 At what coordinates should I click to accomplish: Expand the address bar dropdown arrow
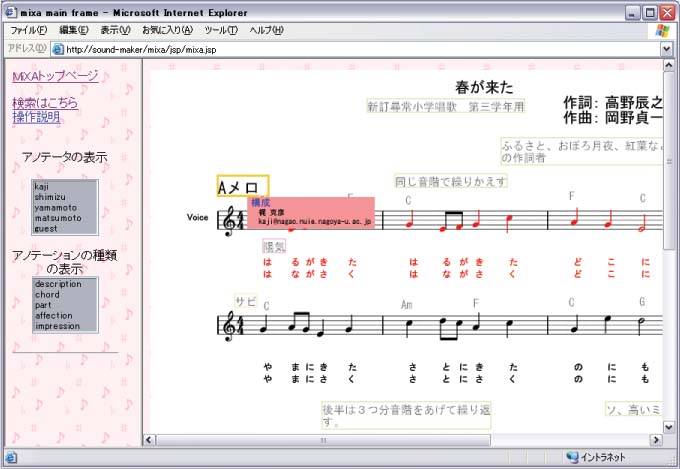[x=667, y=49]
